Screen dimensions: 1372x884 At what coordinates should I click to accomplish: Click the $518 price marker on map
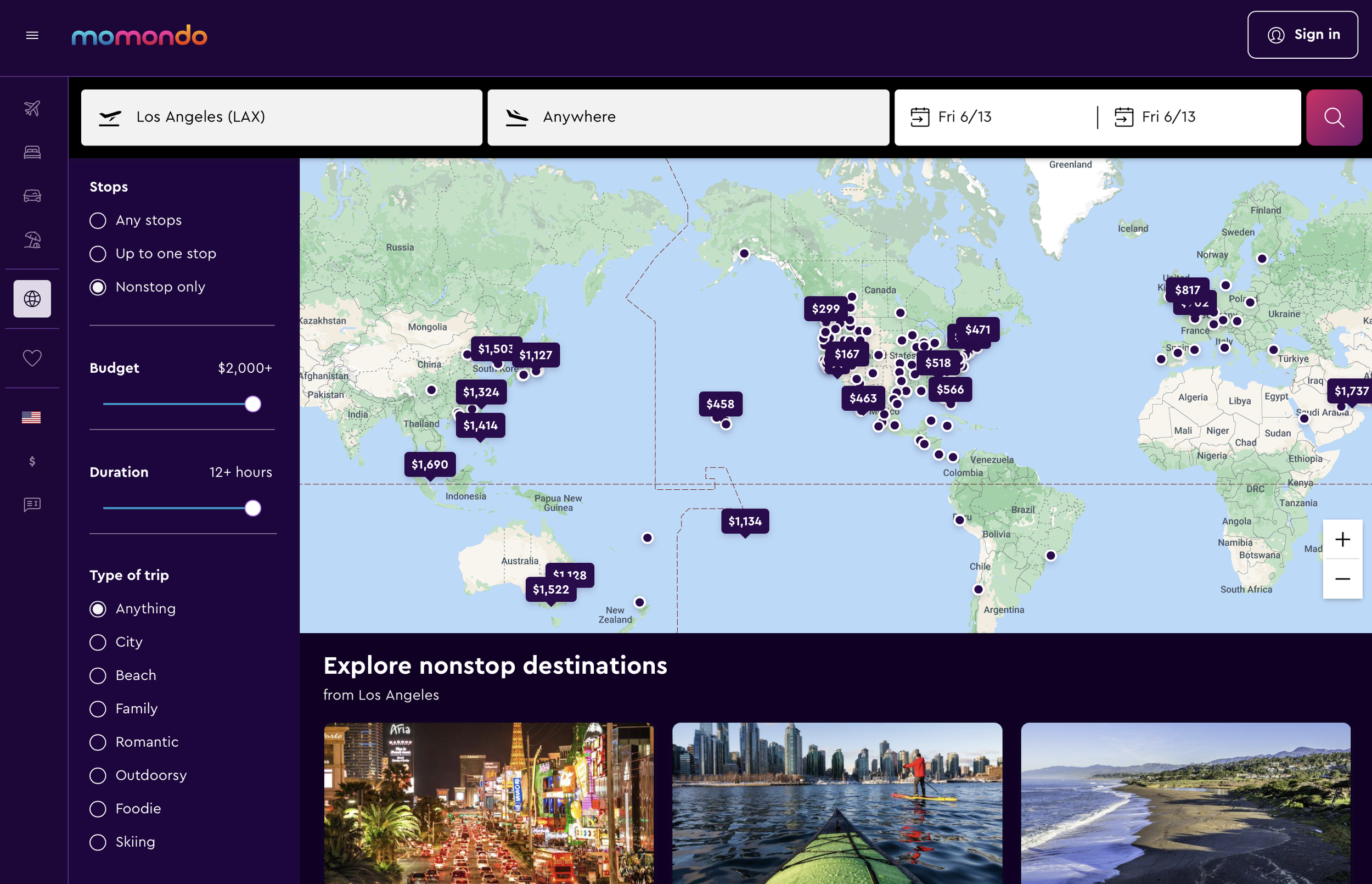[x=938, y=363]
